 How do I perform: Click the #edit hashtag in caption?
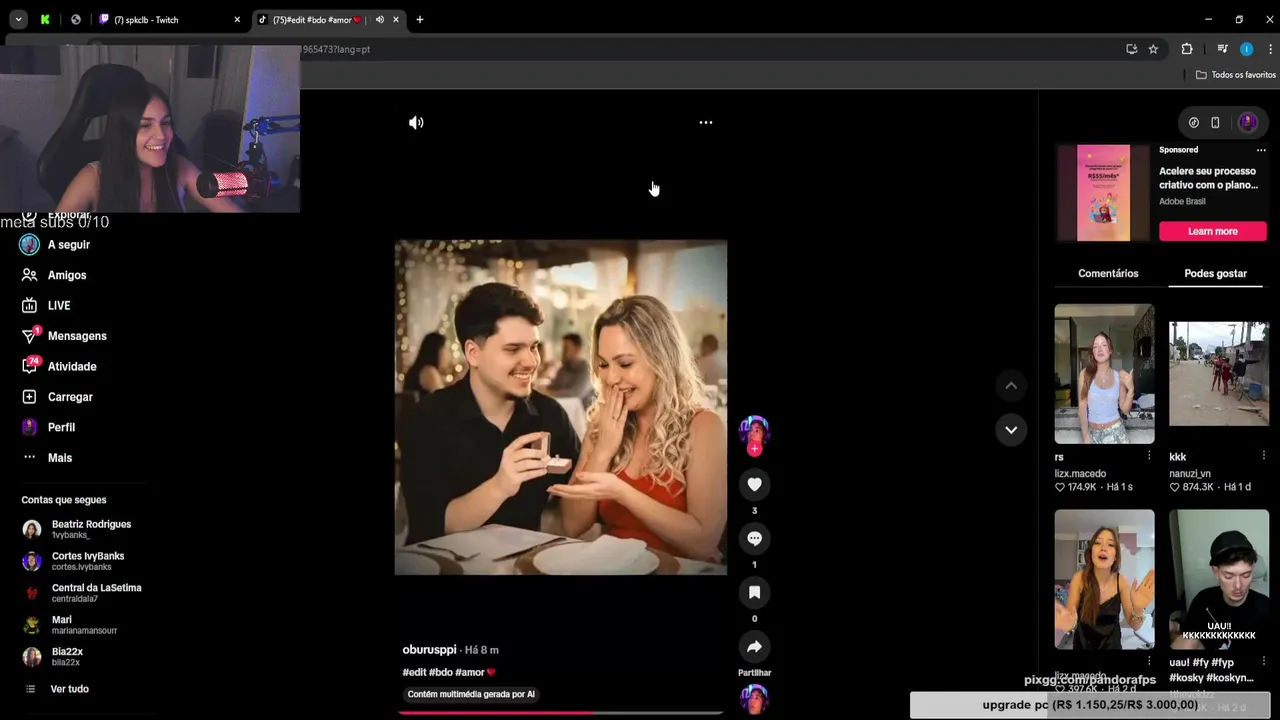pos(414,672)
